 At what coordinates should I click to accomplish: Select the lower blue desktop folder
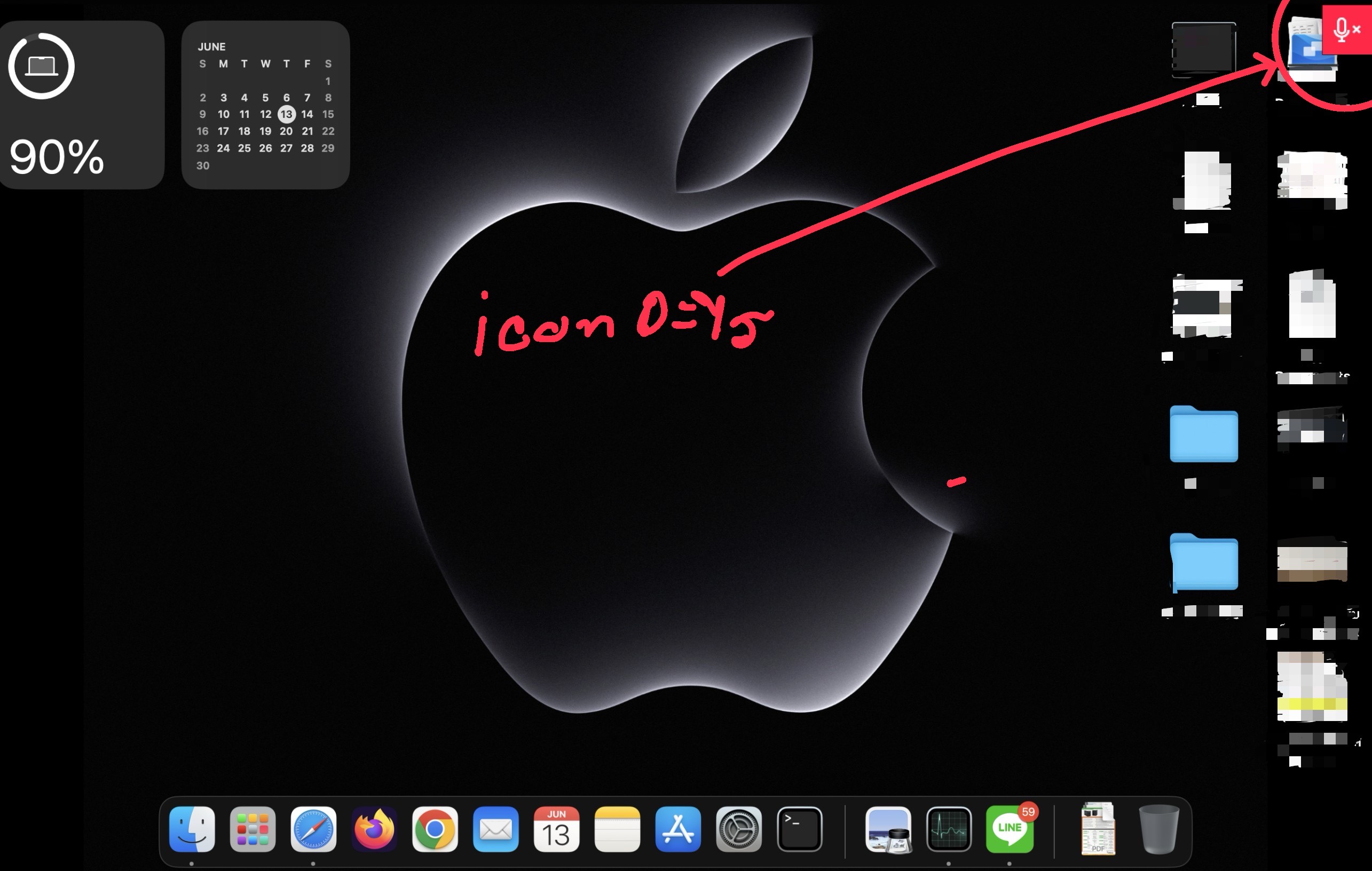point(1203,561)
